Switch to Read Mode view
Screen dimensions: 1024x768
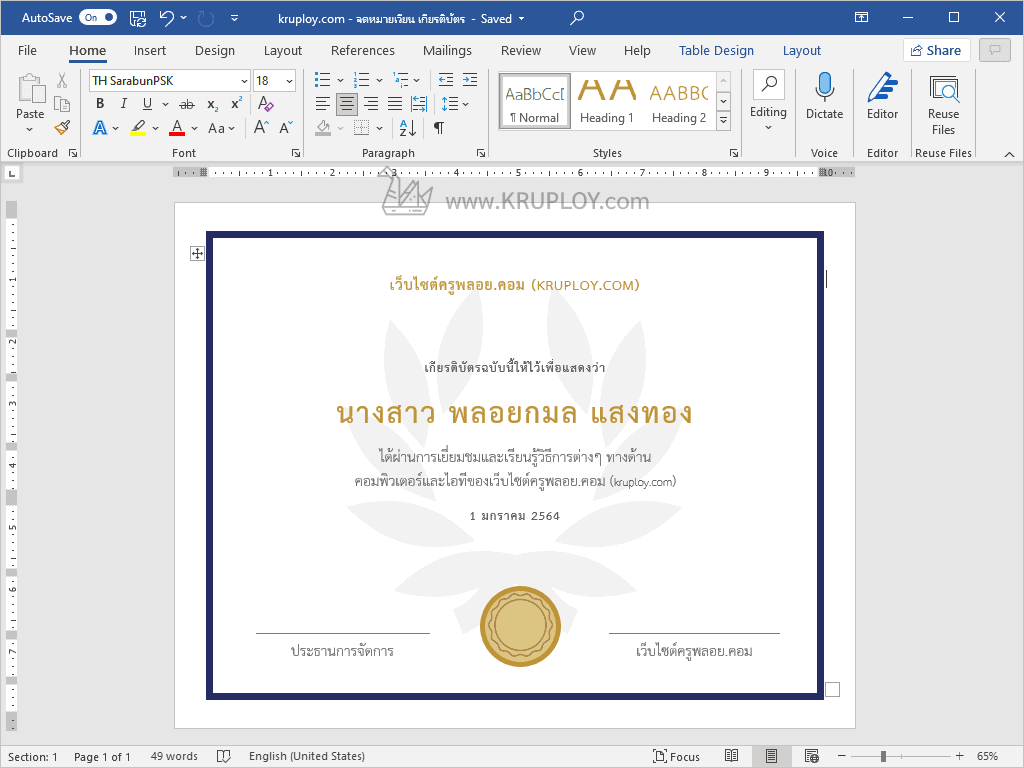pos(731,756)
